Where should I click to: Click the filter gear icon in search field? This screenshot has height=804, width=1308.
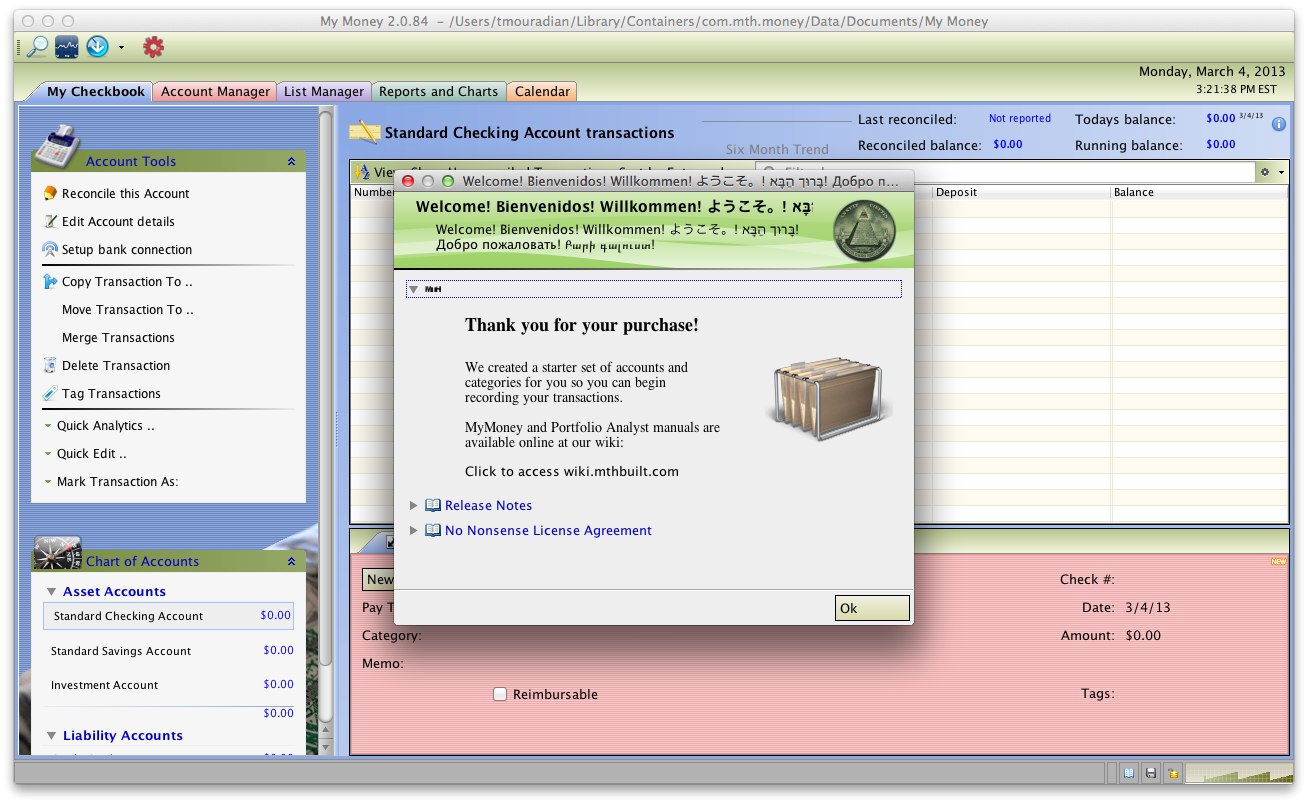(x=1265, y=172)
